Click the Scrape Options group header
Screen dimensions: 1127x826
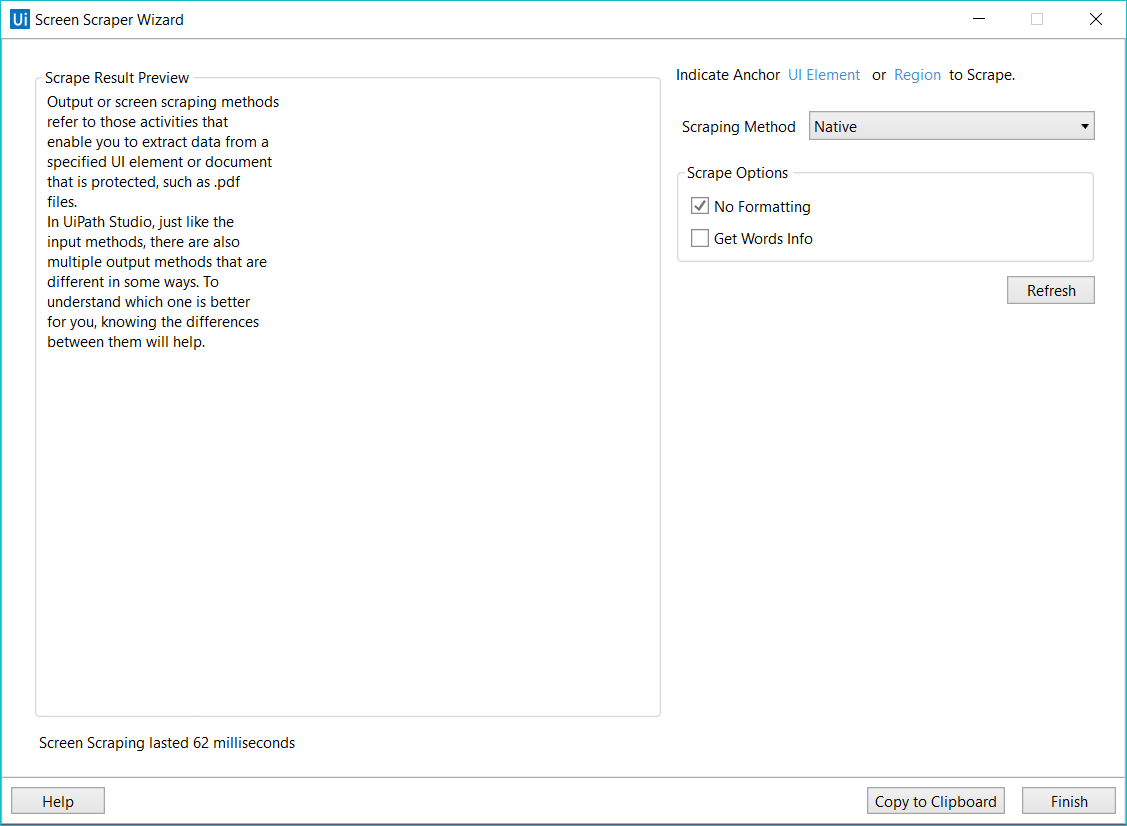737,173
